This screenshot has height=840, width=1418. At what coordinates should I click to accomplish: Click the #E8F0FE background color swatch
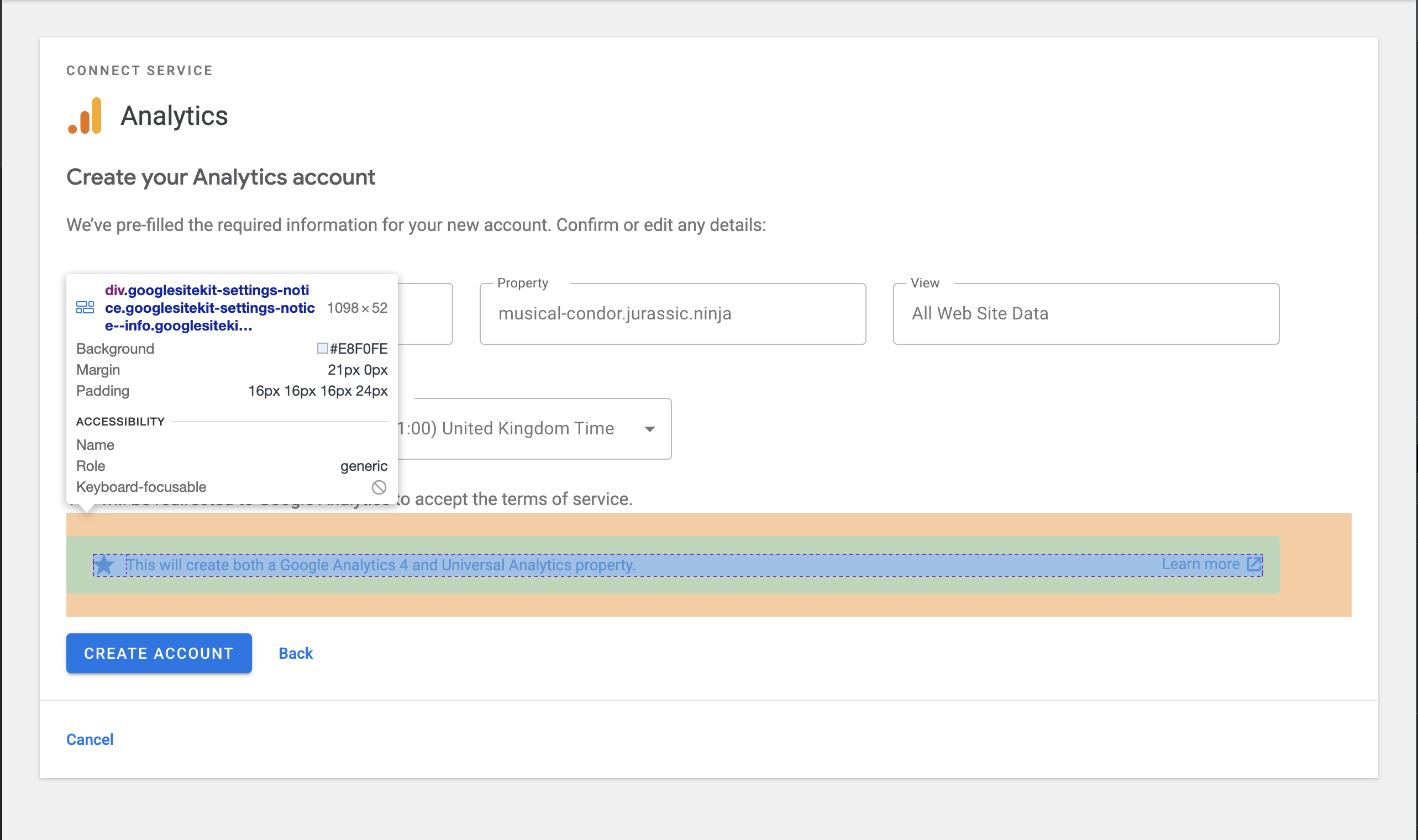click(322, 348)
